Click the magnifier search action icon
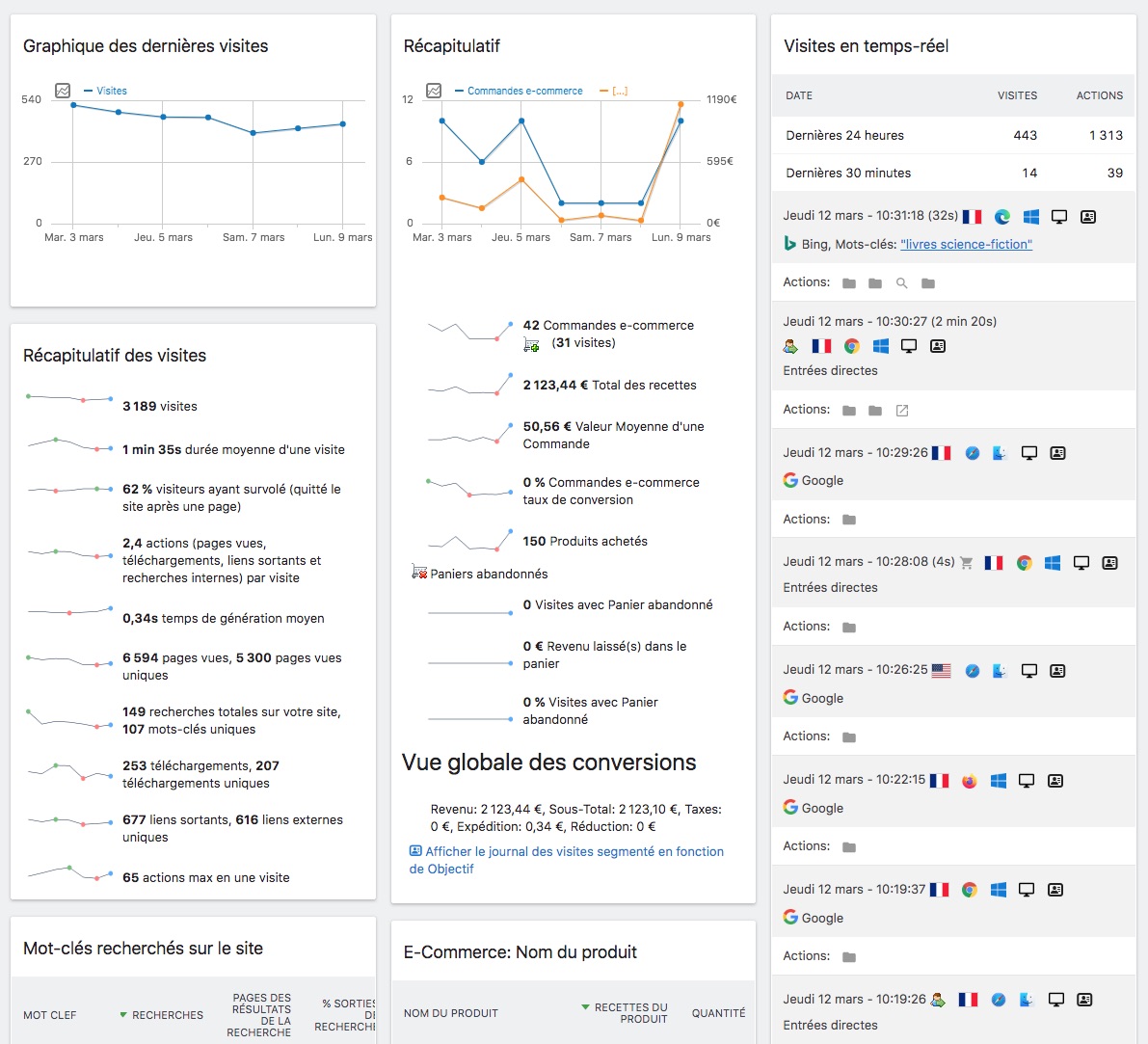The height and width of the screenshot is (1044, 1148). pos(901,282)
